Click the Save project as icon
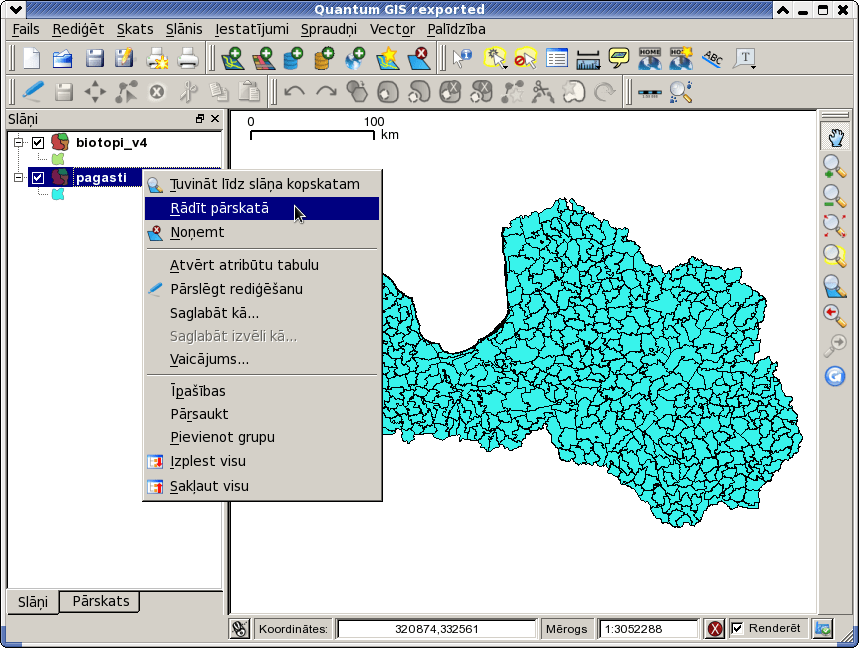The width and height of the screenshot is (859, 648). [x=124, y=58]
